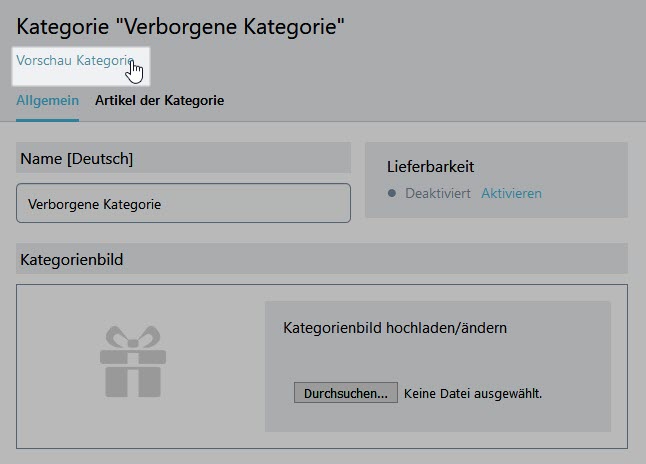The height and width of the screenshot is (464, 646).
Task: Click the blue underline beneath Allgemein
Action: point(47,120)
